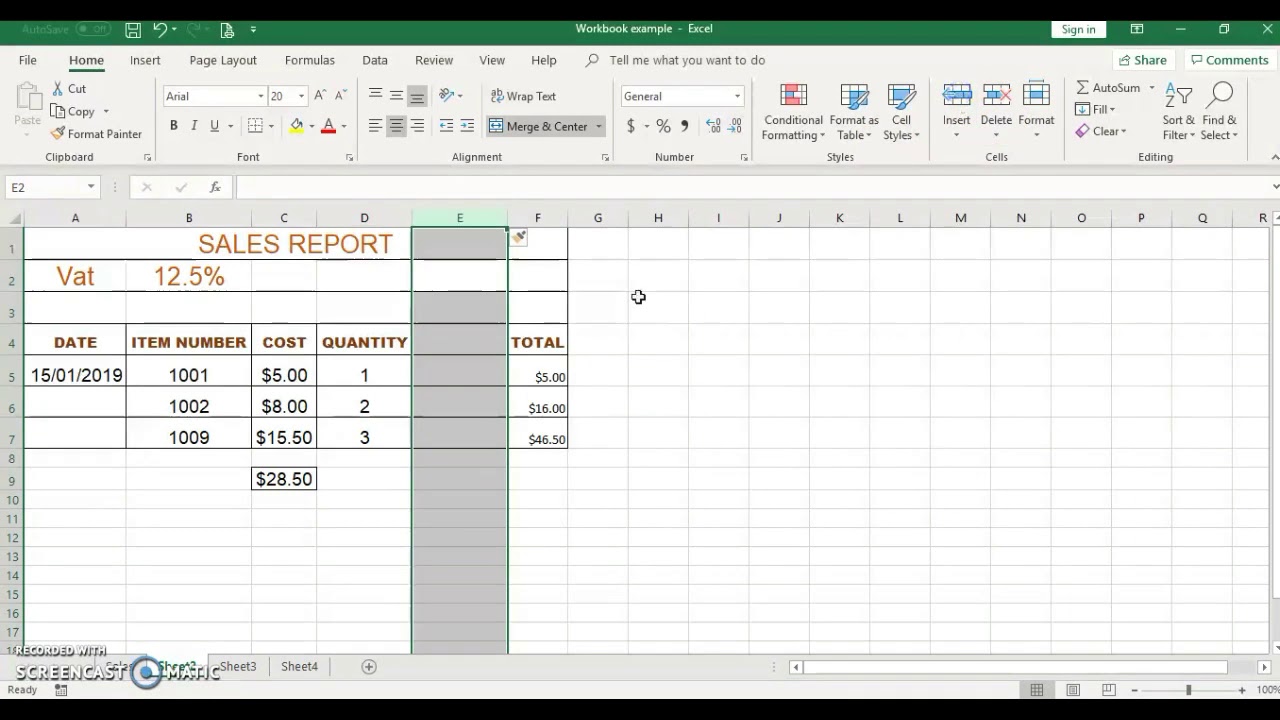Expand the AutoSum dropdown arrow
The height and width of the screenshot is (720, 1280).
1152,88
